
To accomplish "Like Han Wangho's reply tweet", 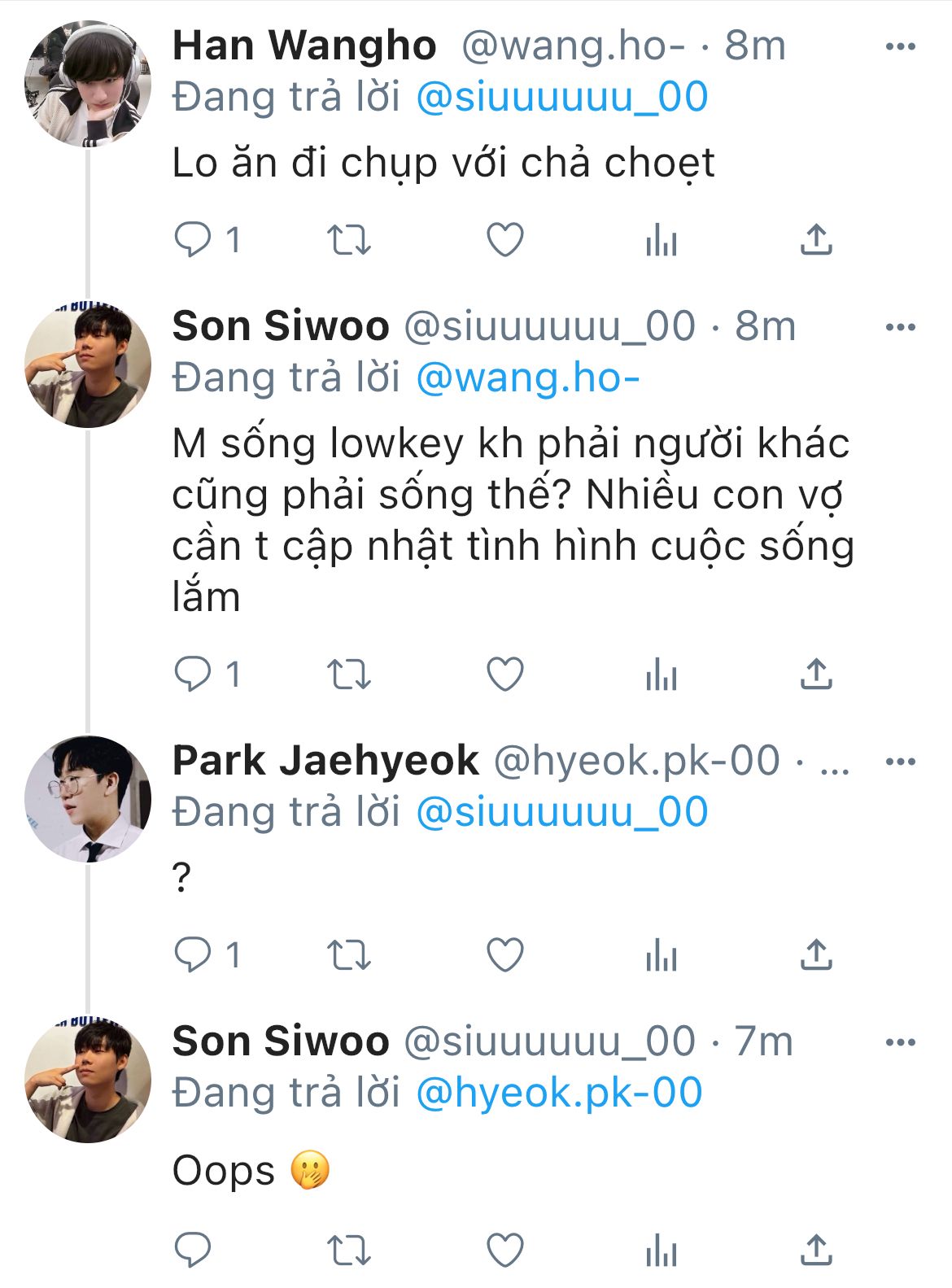I will tap(504, 241).
